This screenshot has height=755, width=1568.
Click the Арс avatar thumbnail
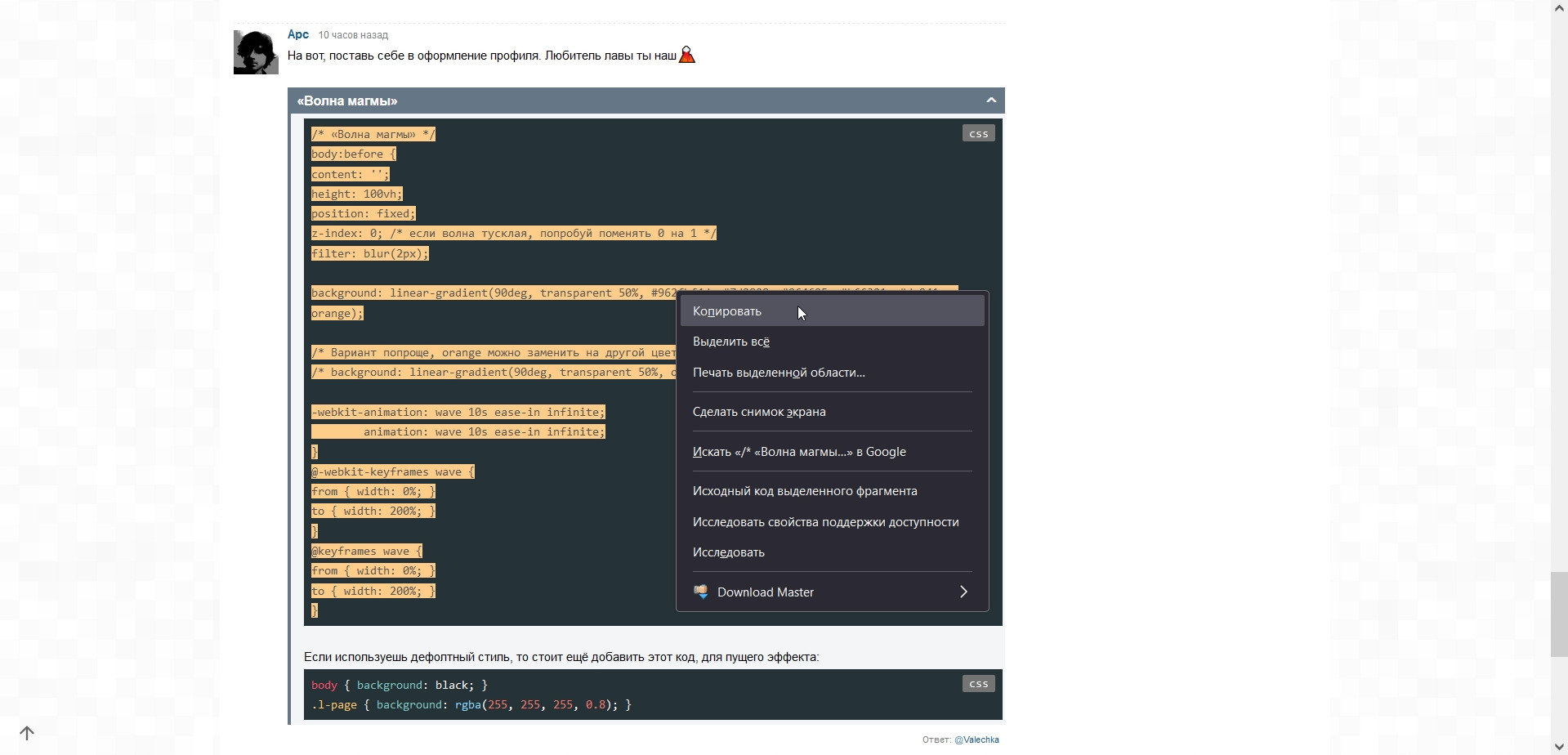pyautogui.click(x=256, y=52)
